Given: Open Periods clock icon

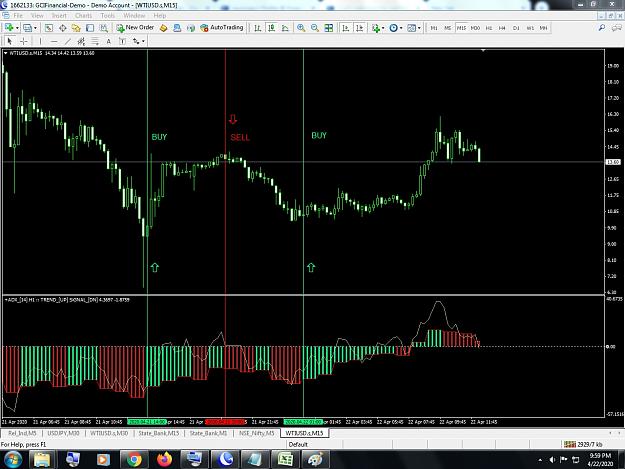Looking at the screenshot, I should pos(393,28).
